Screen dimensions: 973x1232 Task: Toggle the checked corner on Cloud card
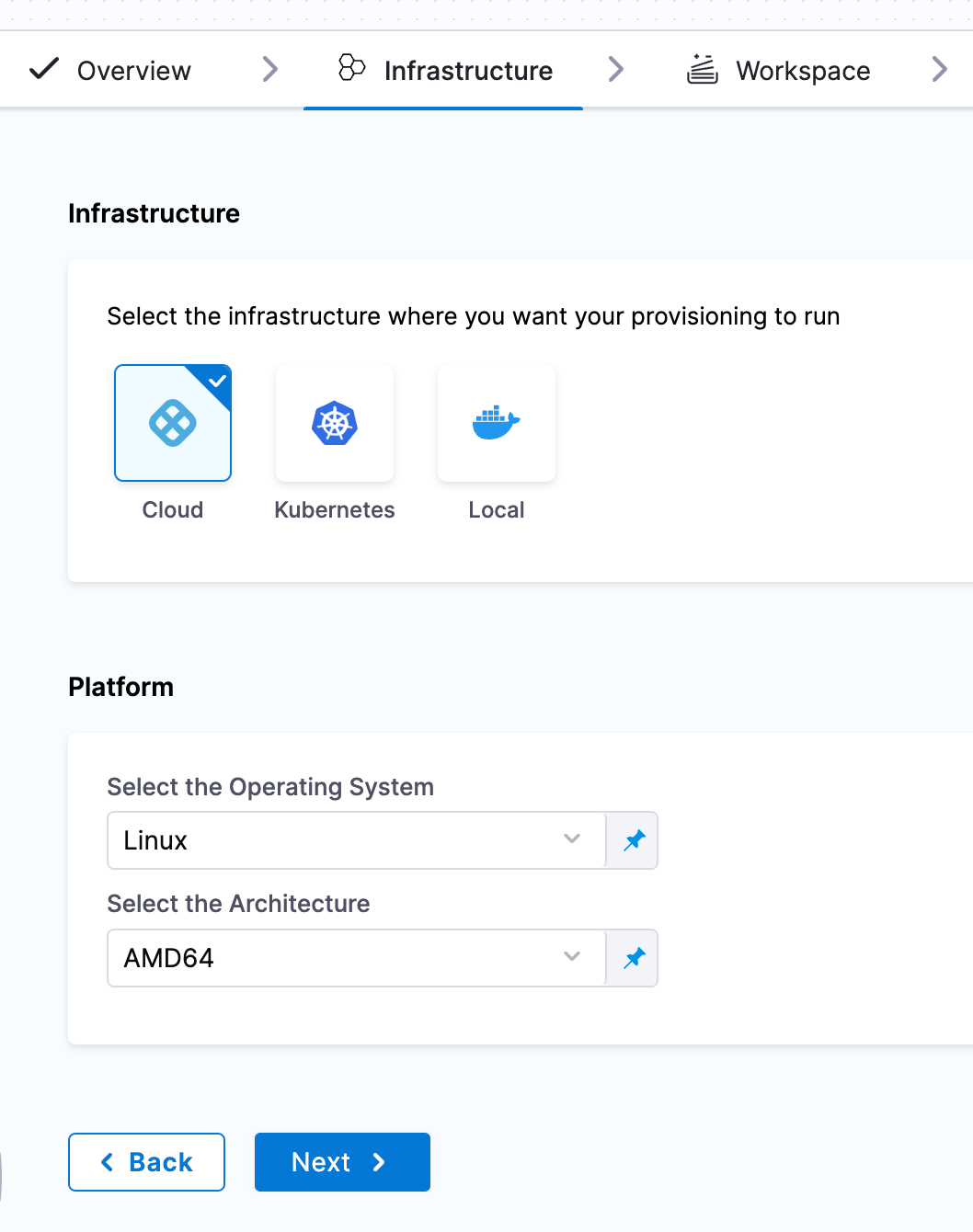(217, 380)
